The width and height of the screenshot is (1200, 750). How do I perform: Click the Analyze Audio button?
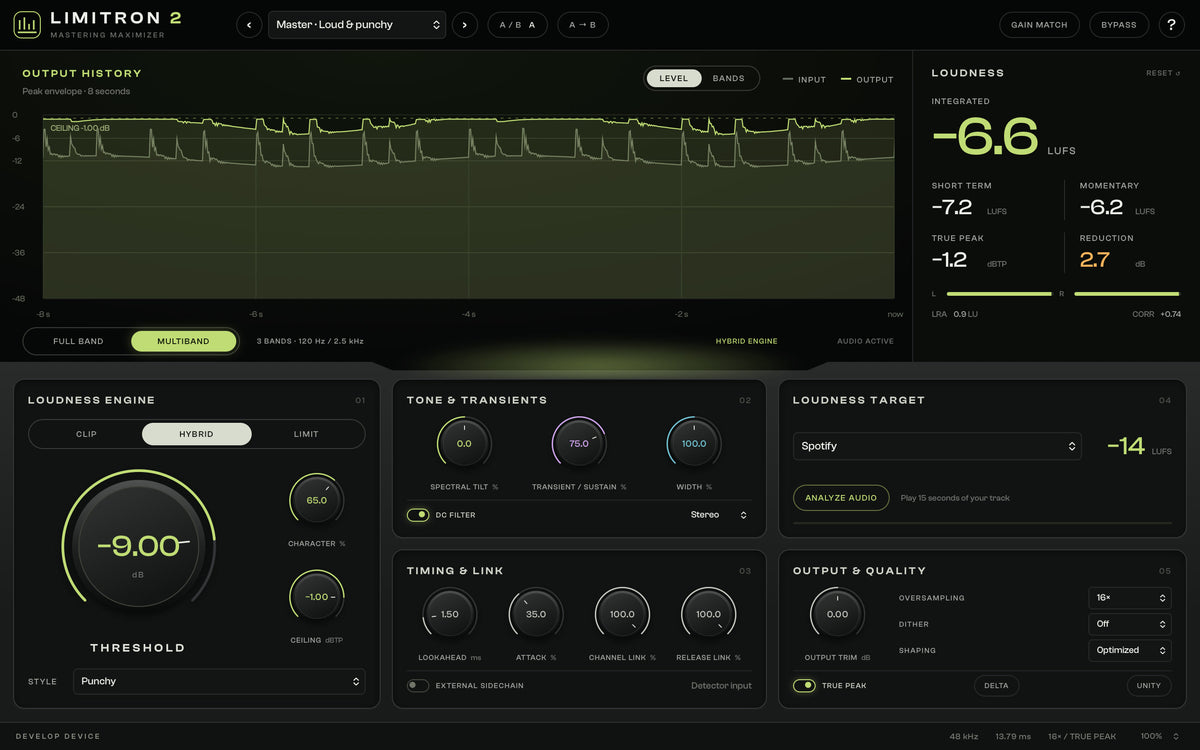tap(841, 498)
